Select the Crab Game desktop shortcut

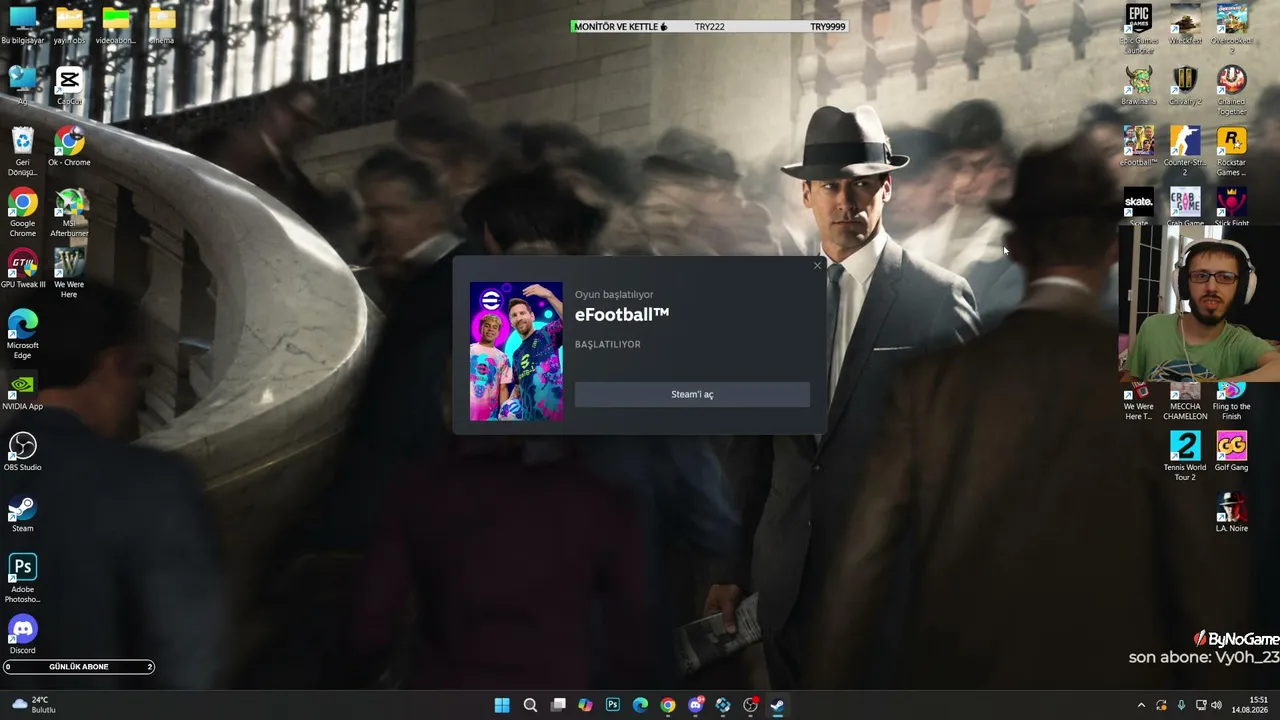tap(1185, 207)
